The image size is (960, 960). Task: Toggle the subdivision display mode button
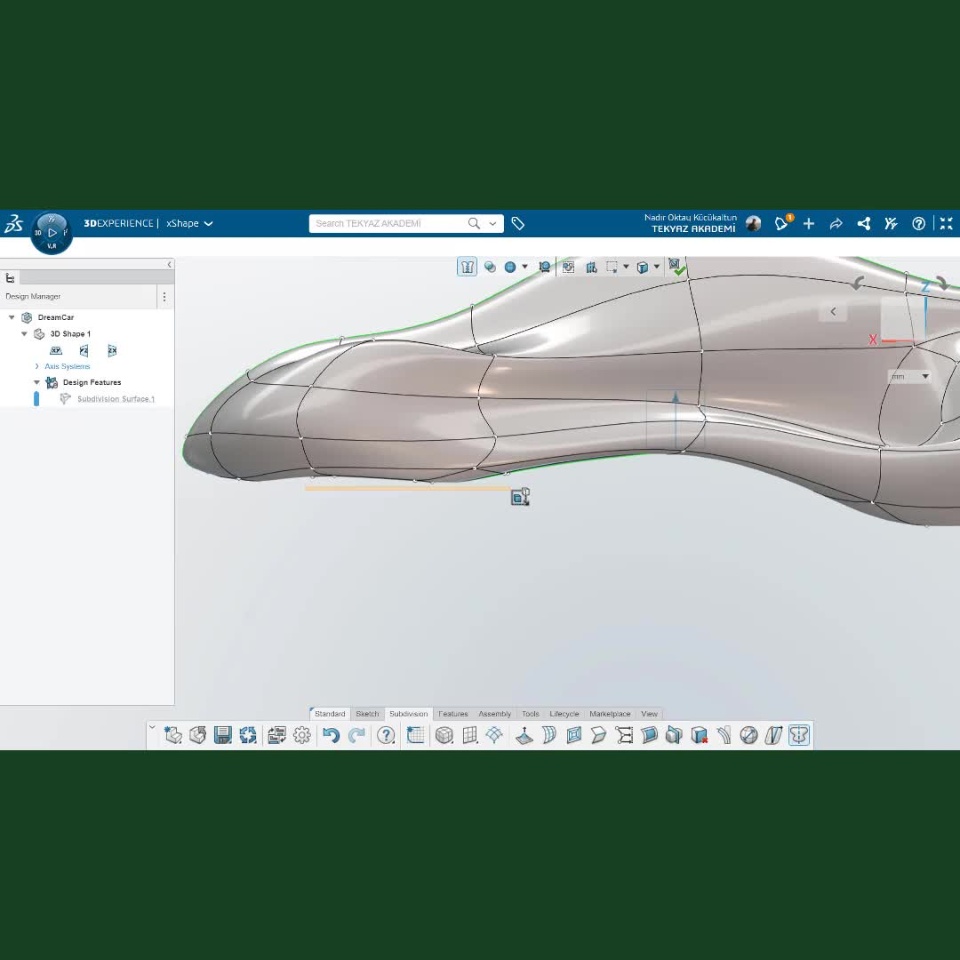point(467,267)
